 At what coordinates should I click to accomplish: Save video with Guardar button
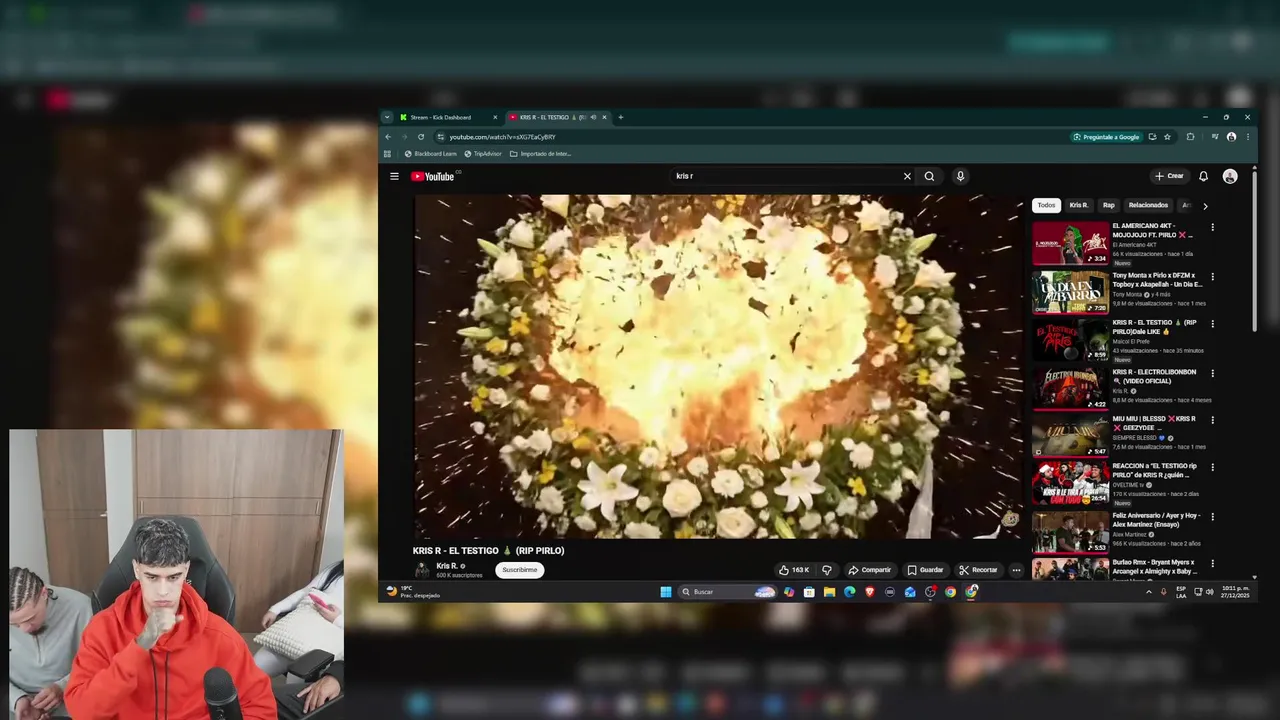tap(925, 570)
